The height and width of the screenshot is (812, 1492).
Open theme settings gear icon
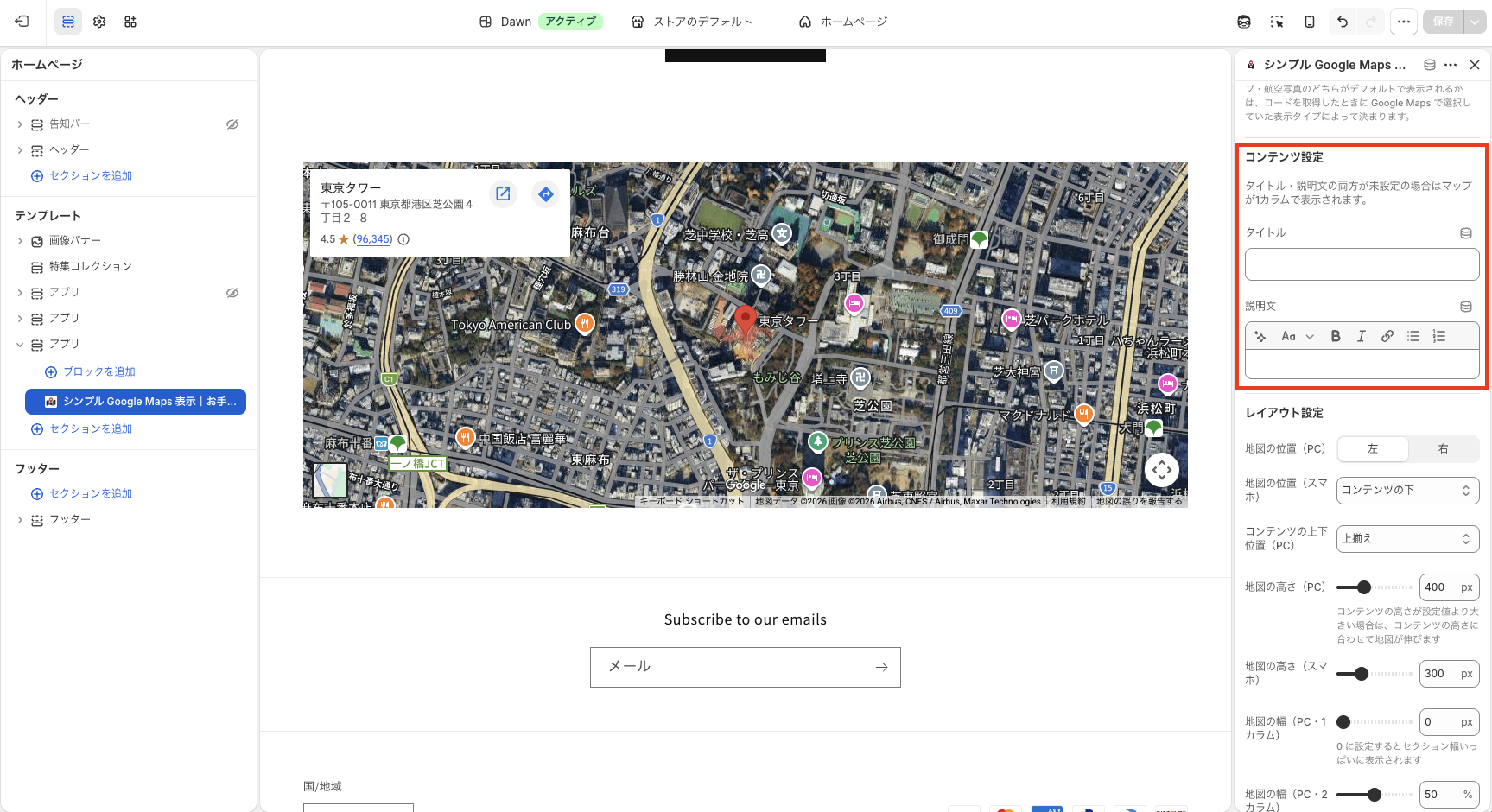(99, 22)
